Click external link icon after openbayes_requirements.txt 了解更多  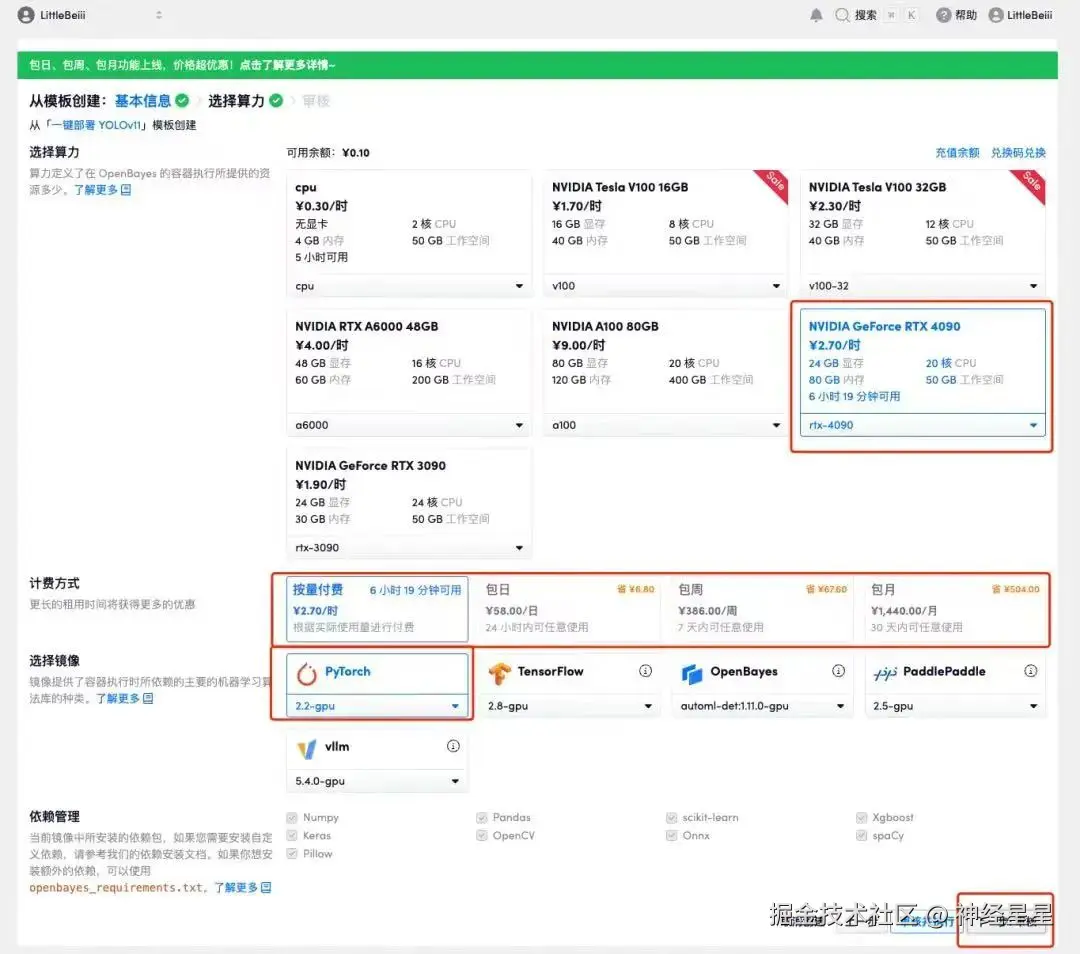pyautogui.click(x=266, y=887)
